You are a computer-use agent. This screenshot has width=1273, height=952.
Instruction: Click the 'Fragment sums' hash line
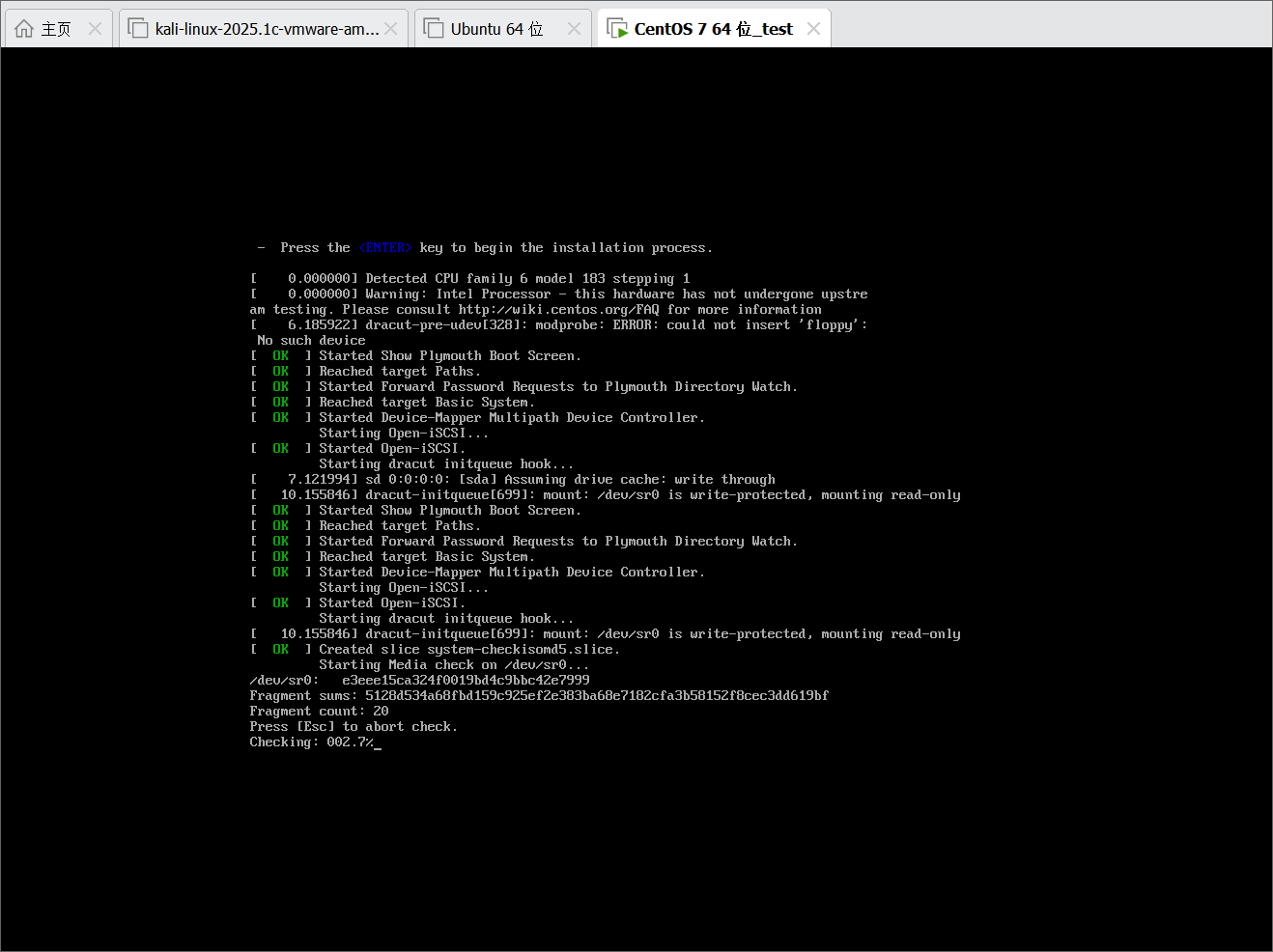[x=539, y=696]
